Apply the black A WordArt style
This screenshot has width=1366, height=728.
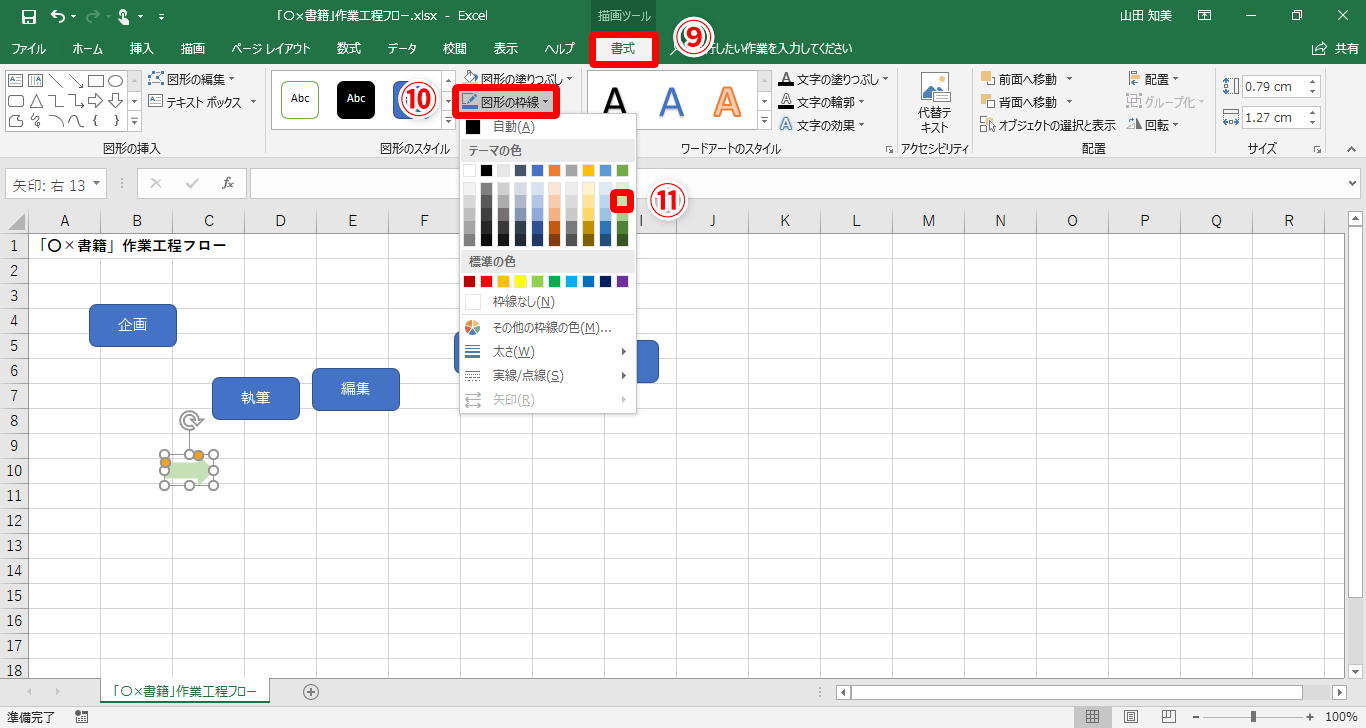coord(616,101)
